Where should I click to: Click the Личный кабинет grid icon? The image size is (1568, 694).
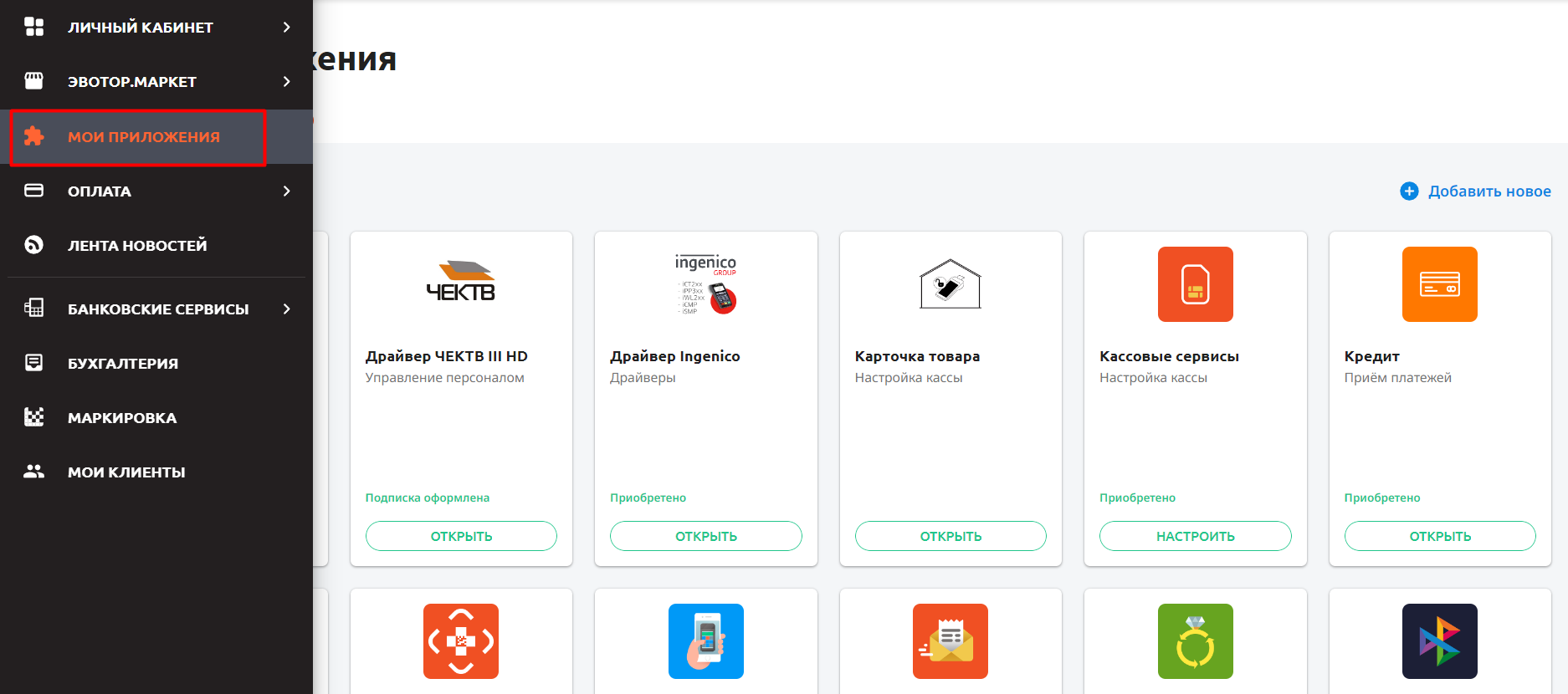click(34, 27)
